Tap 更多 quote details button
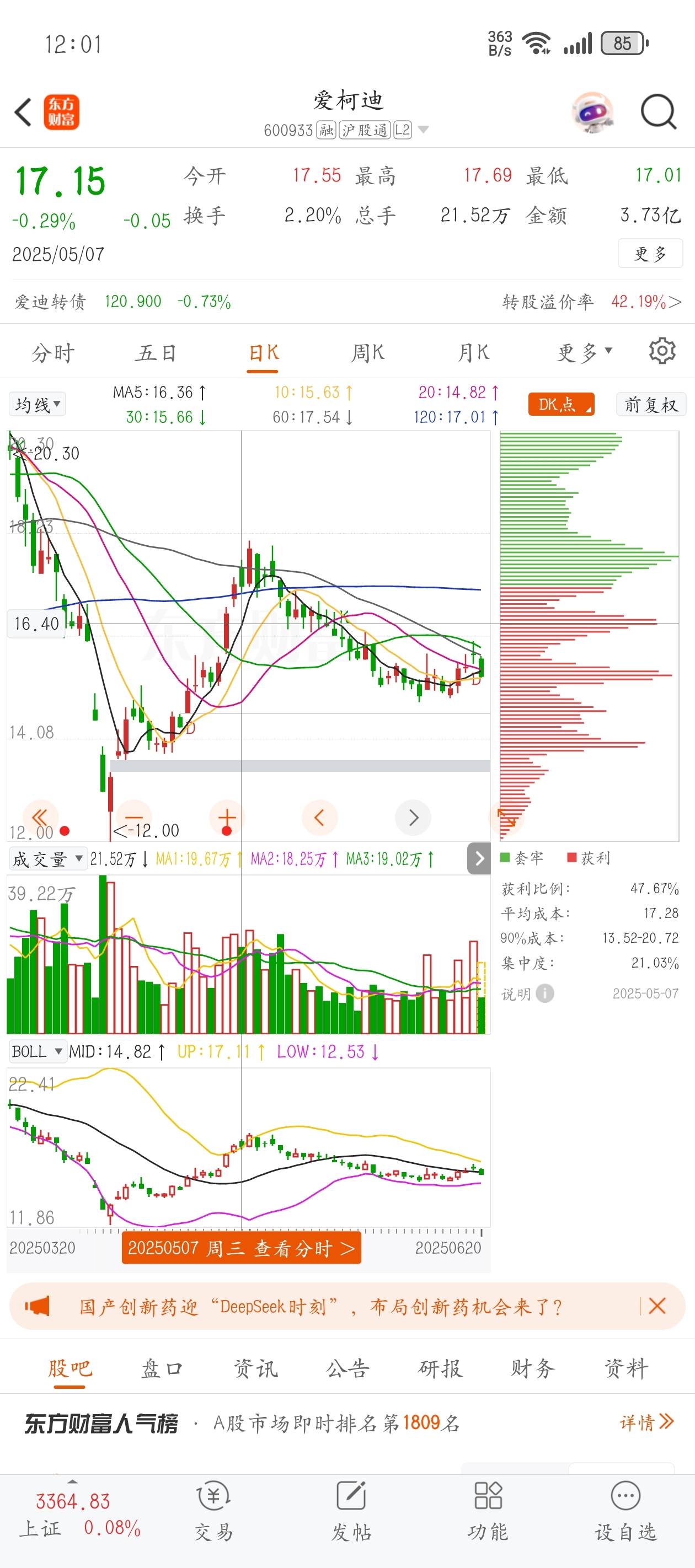Viewport: 695px width, 1568px height. (650, 253)
